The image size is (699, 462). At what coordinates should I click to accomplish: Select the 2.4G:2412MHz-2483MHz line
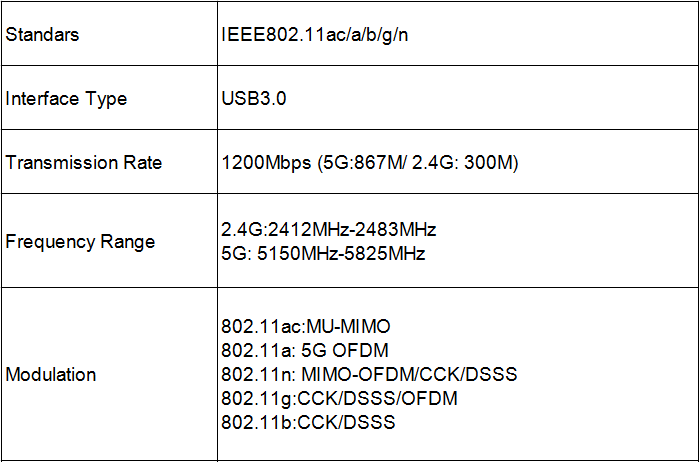tap(329, 230)
